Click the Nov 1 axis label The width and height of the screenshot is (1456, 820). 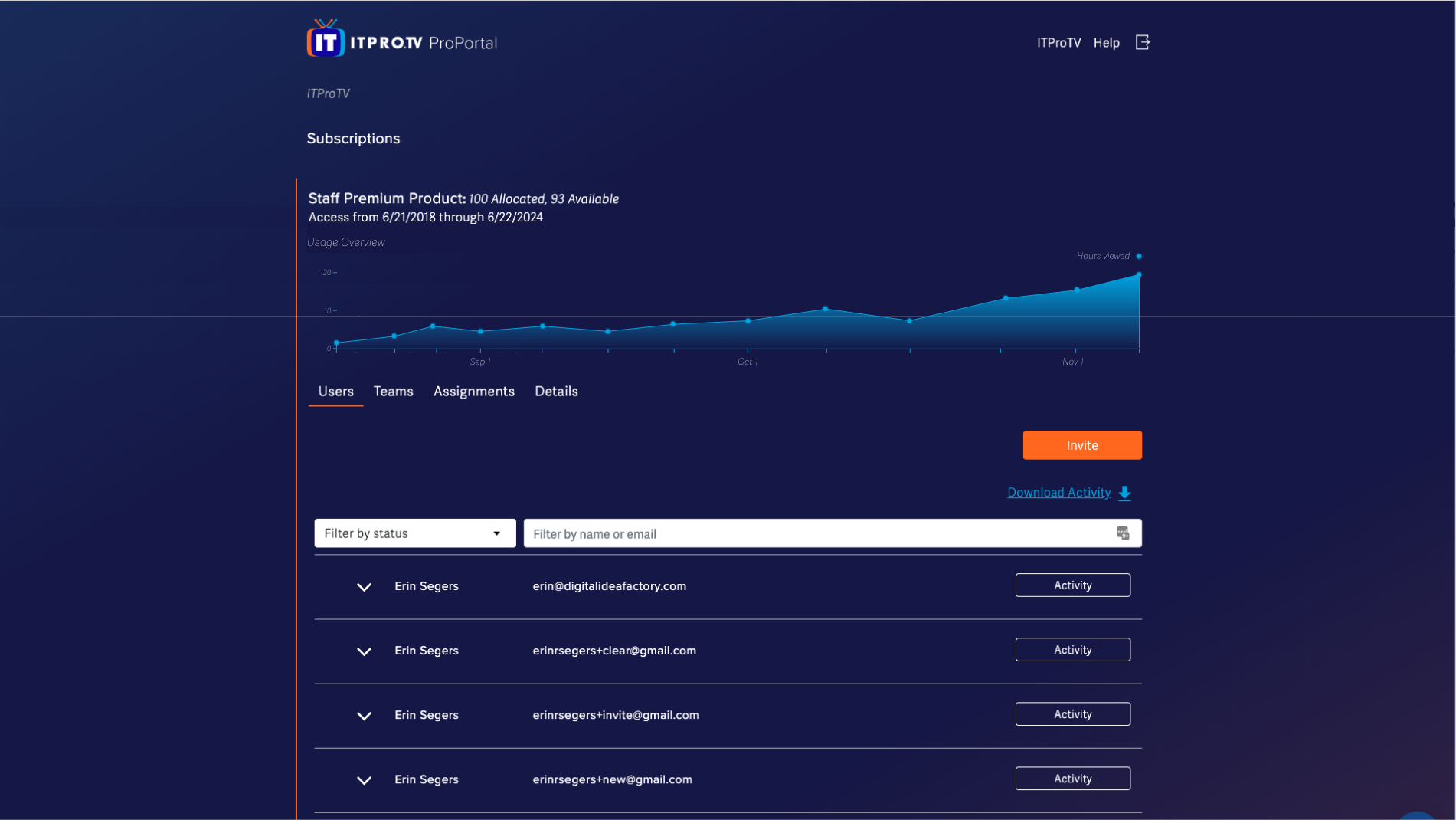1072,362
